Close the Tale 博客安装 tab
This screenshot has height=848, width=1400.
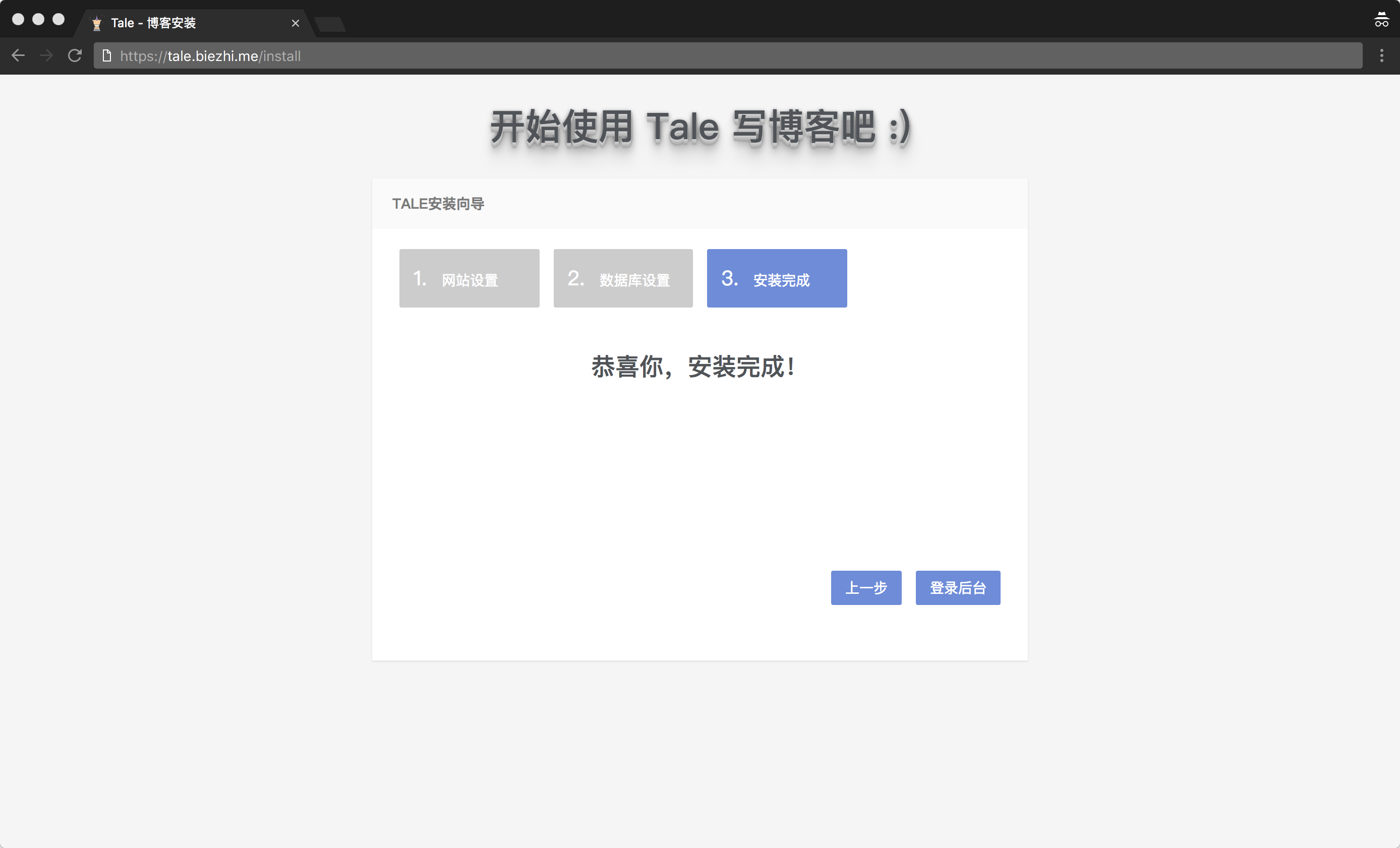pyautogui.click(x=296, y=23)
